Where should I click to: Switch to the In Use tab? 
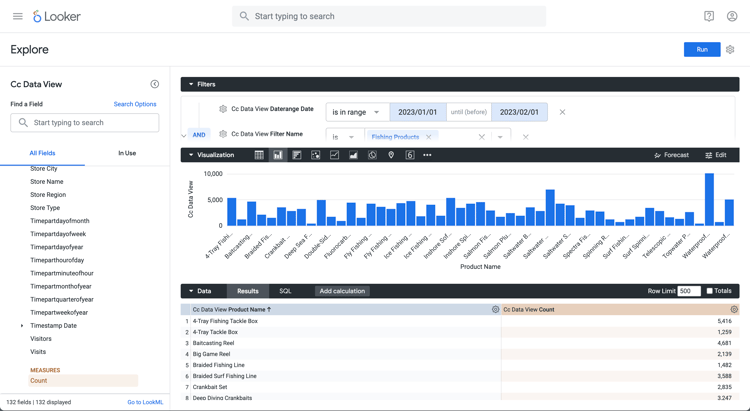127,153
